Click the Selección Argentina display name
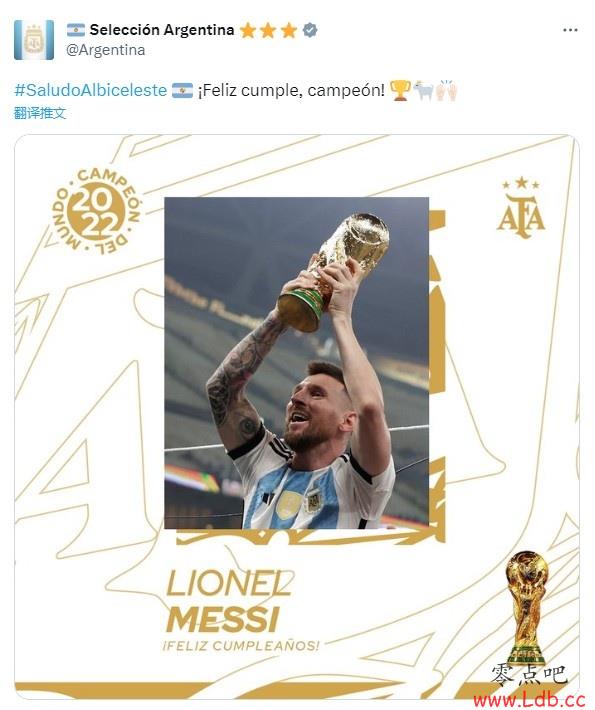This screenshot has height=710, width=595. tap(162, 30)
